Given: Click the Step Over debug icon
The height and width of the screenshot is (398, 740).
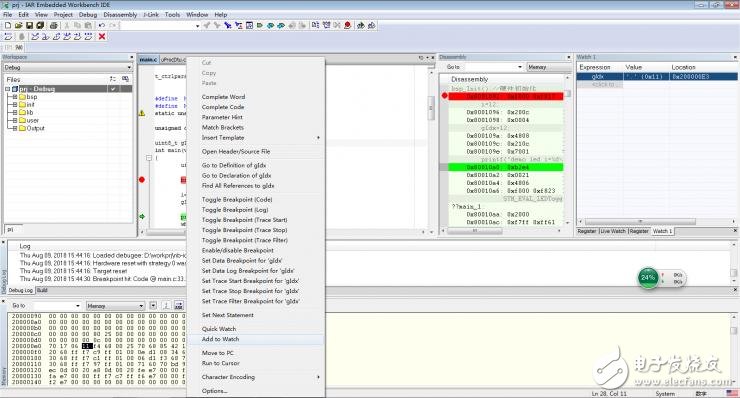Looking at the screenshot, I should tap(35, 36).
